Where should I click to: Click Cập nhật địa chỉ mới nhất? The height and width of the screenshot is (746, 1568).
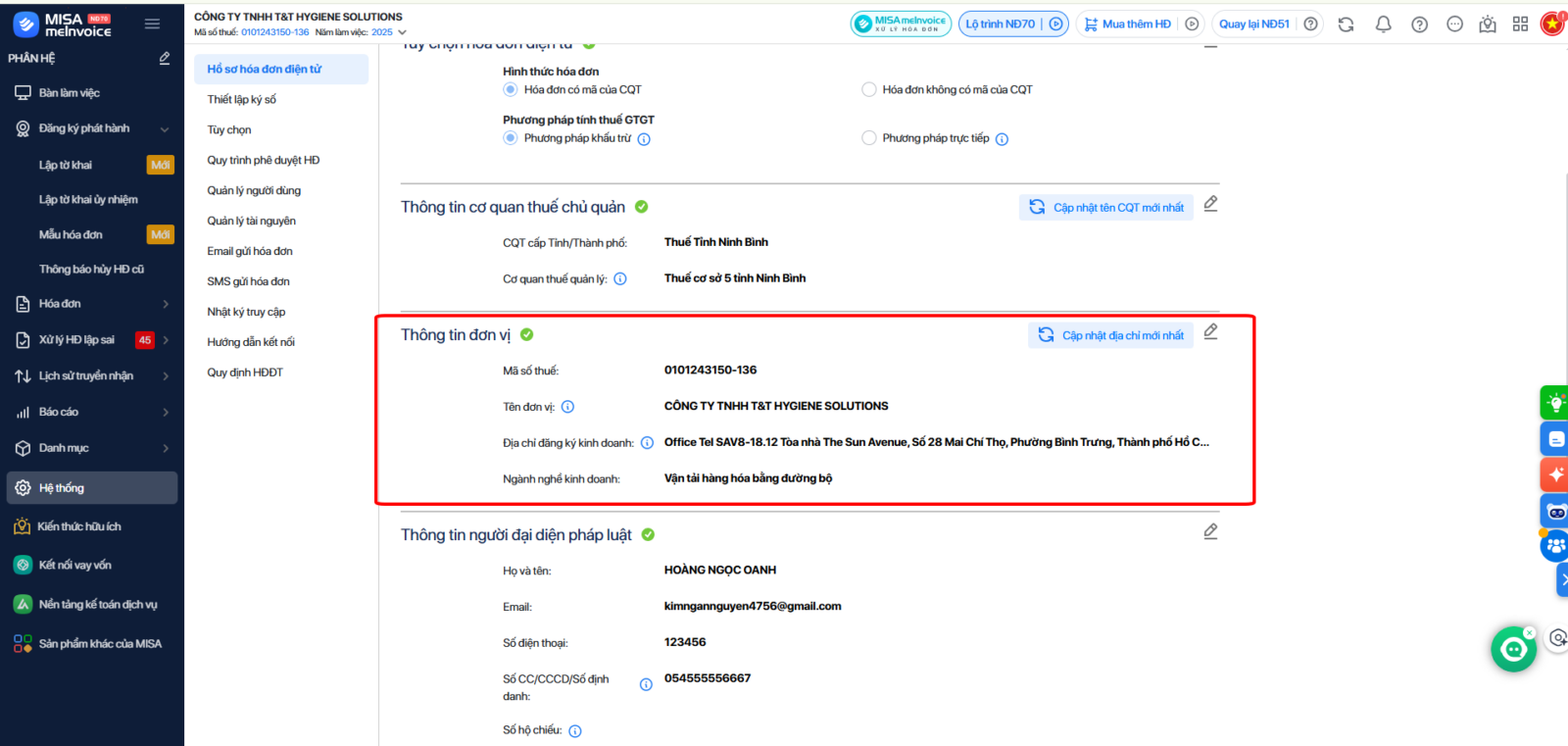coord(1110,335)
